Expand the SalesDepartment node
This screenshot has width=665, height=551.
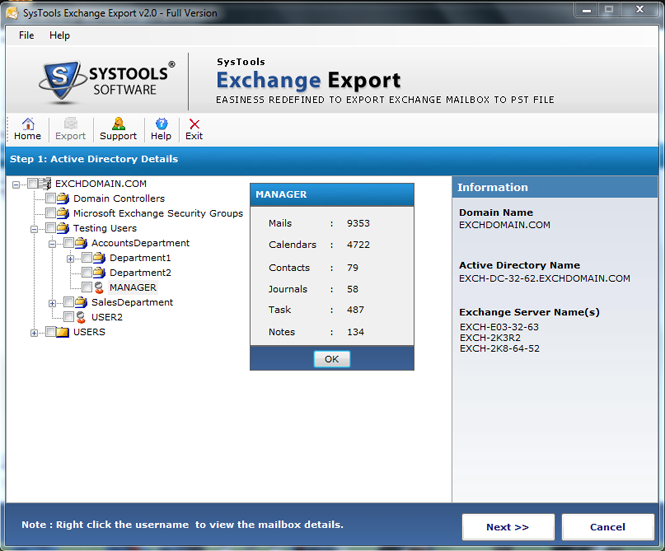coord(52,303)
